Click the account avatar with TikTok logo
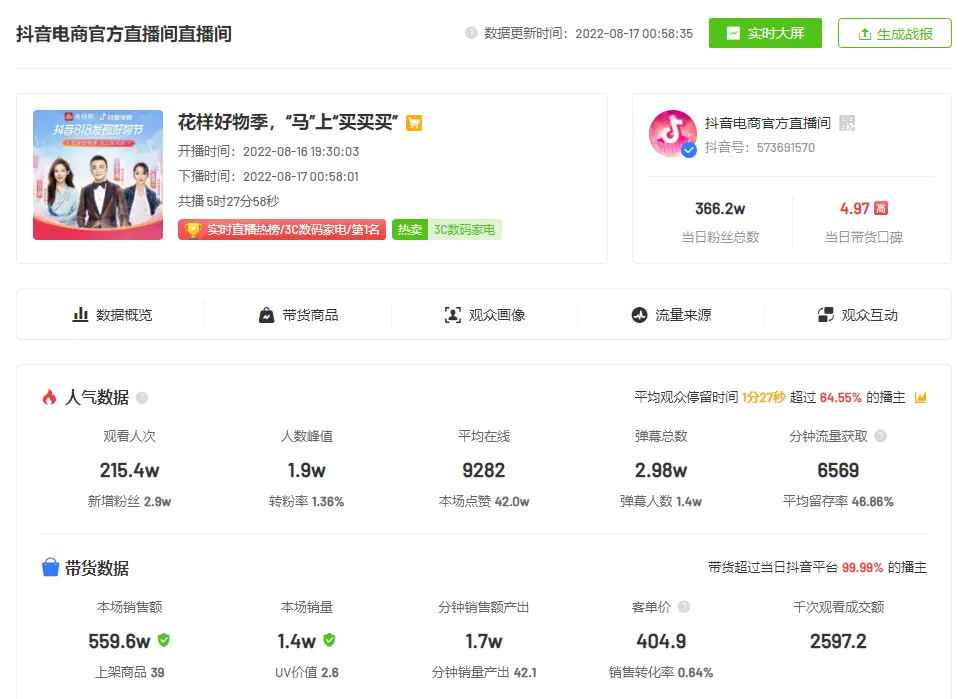The image size is (964, 699). 672,134
